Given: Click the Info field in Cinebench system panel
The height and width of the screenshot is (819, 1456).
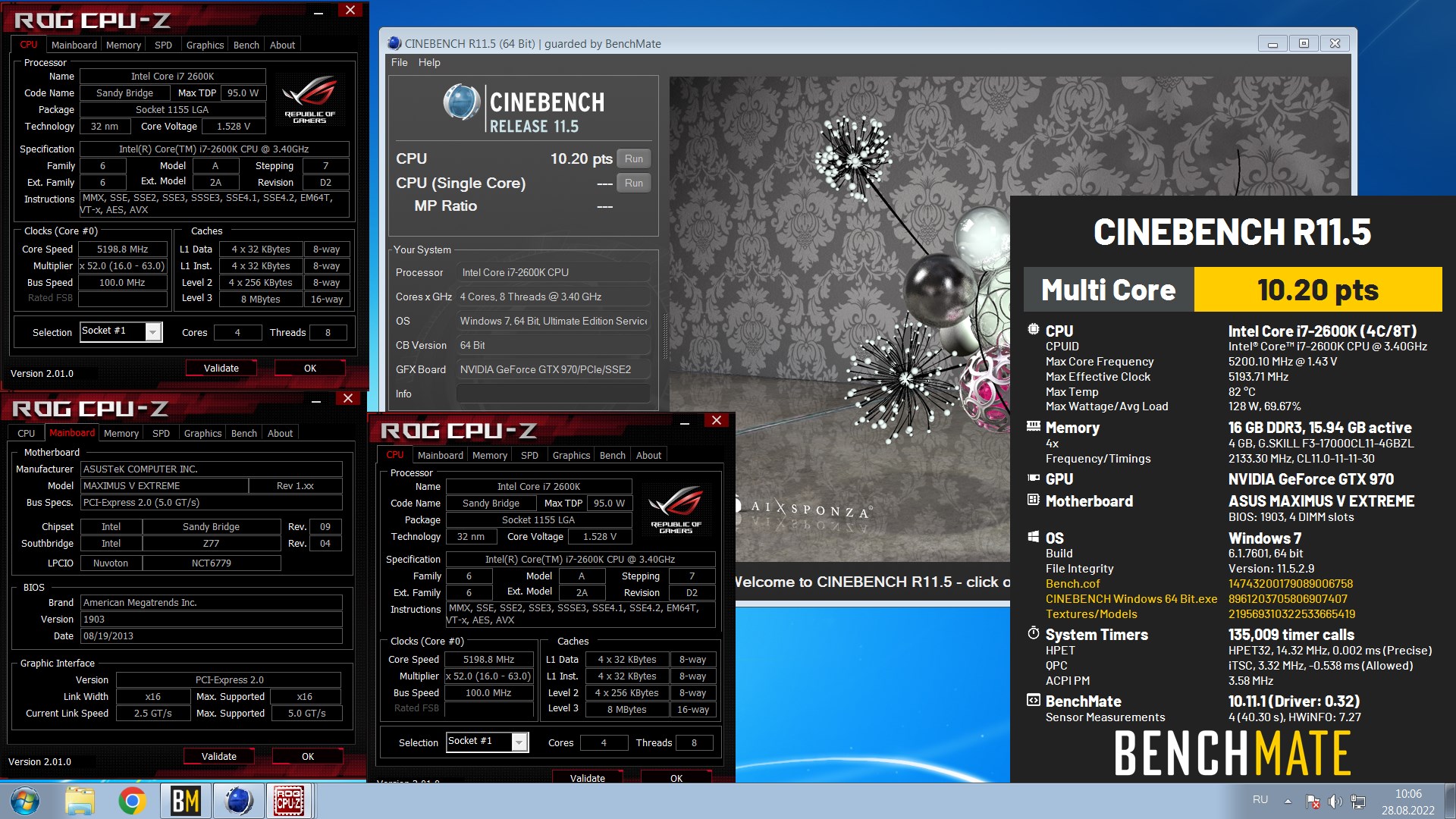Looking at the screenshot, I should click(x=553, y=394).
